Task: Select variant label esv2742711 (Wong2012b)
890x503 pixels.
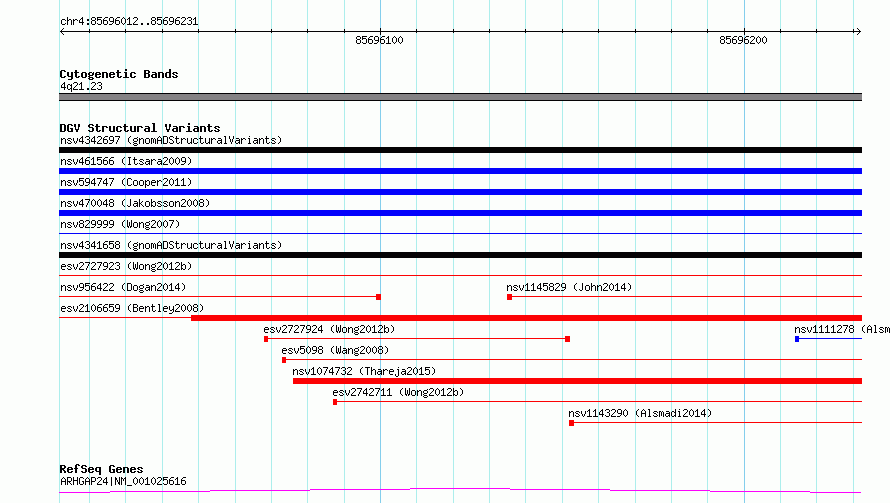Action: pyautogui.click(x=398, y=392)
